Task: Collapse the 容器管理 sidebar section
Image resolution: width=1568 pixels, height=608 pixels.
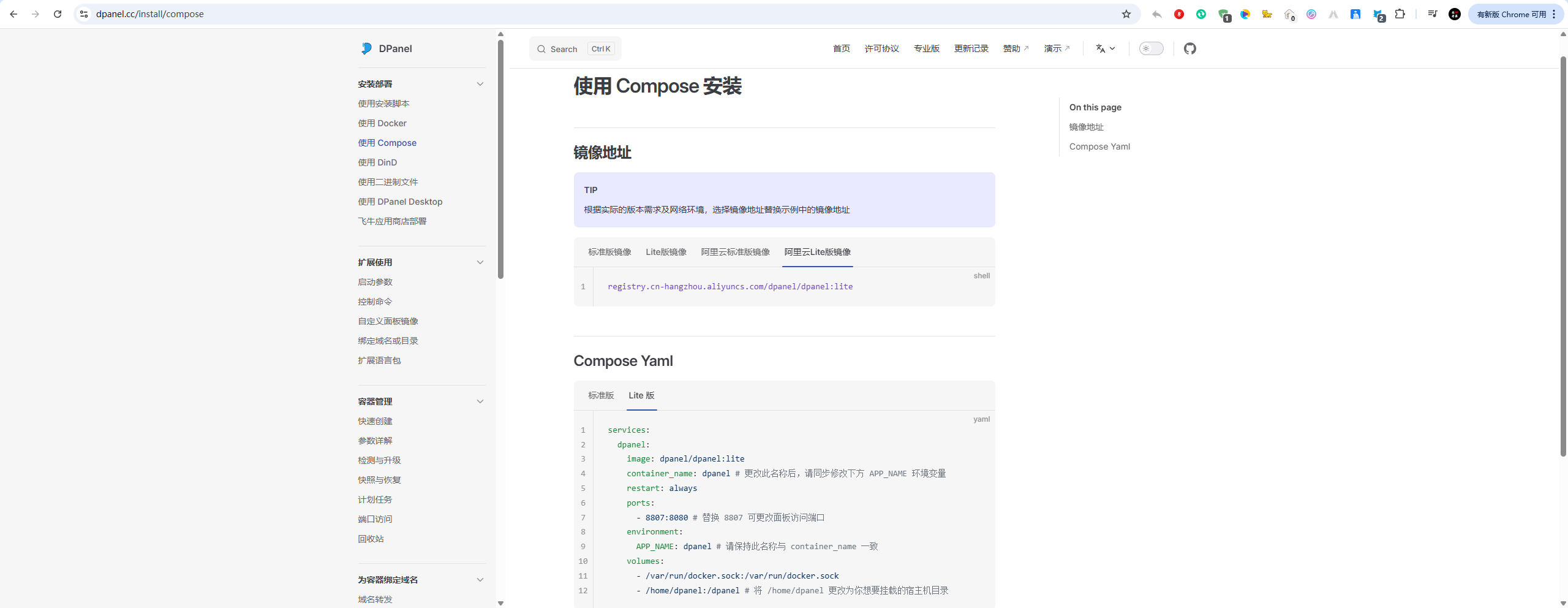Action: [x=480, y=401]
